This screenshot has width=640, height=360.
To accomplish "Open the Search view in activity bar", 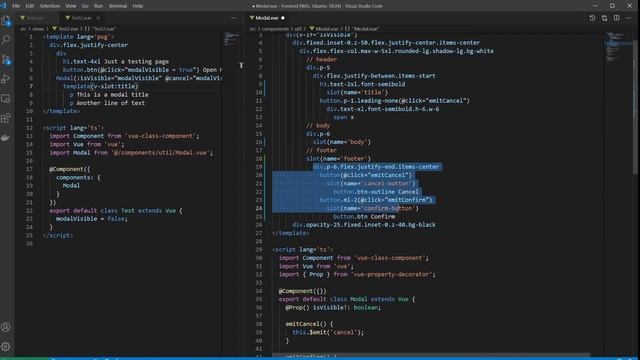I will (6, 40).
